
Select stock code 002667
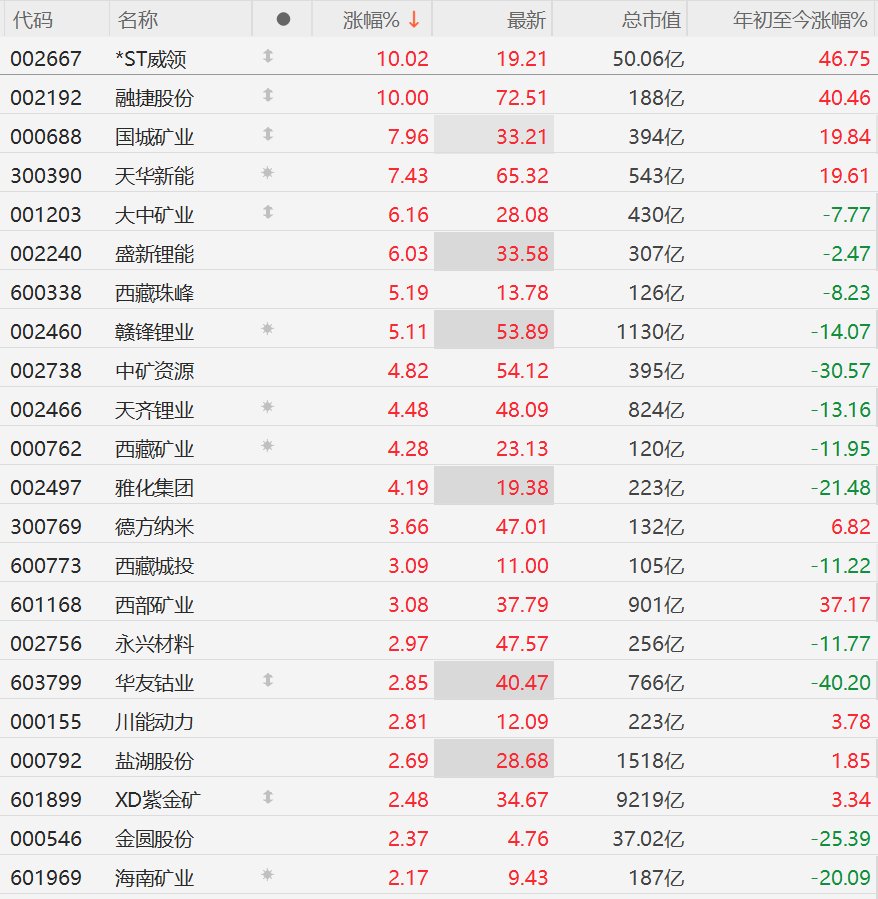coord(46,59)
